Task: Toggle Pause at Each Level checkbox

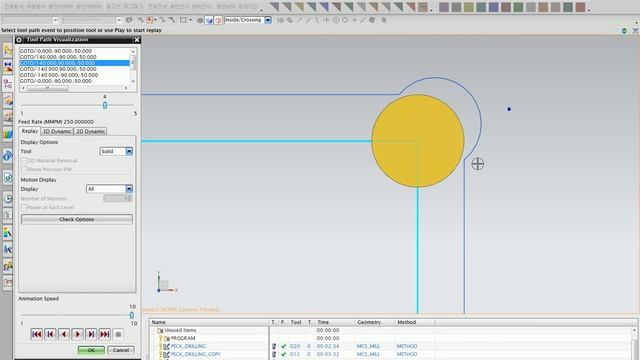Action: [24, 207]
